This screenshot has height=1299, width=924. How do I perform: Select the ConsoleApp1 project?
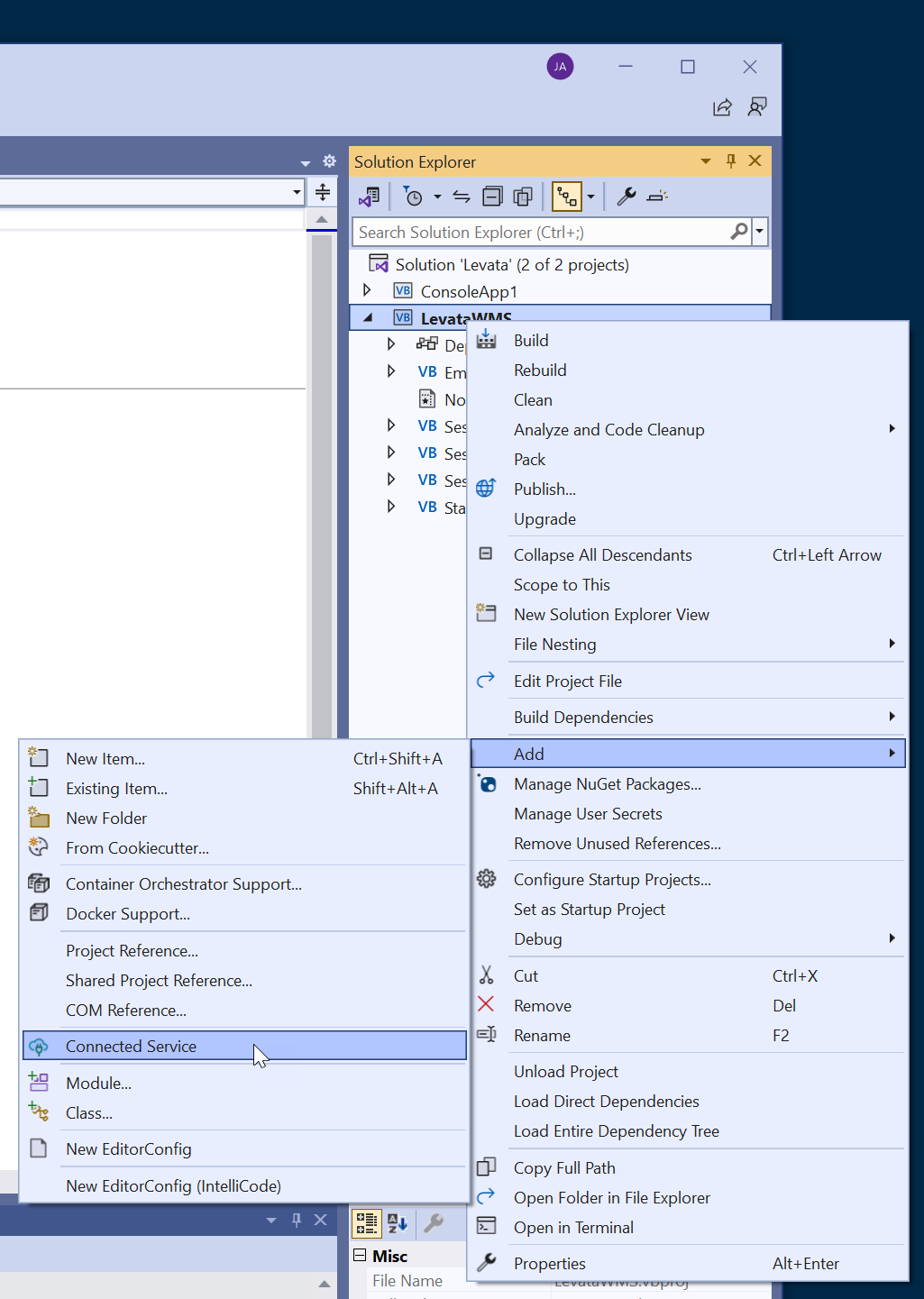[x=469, y=291]
